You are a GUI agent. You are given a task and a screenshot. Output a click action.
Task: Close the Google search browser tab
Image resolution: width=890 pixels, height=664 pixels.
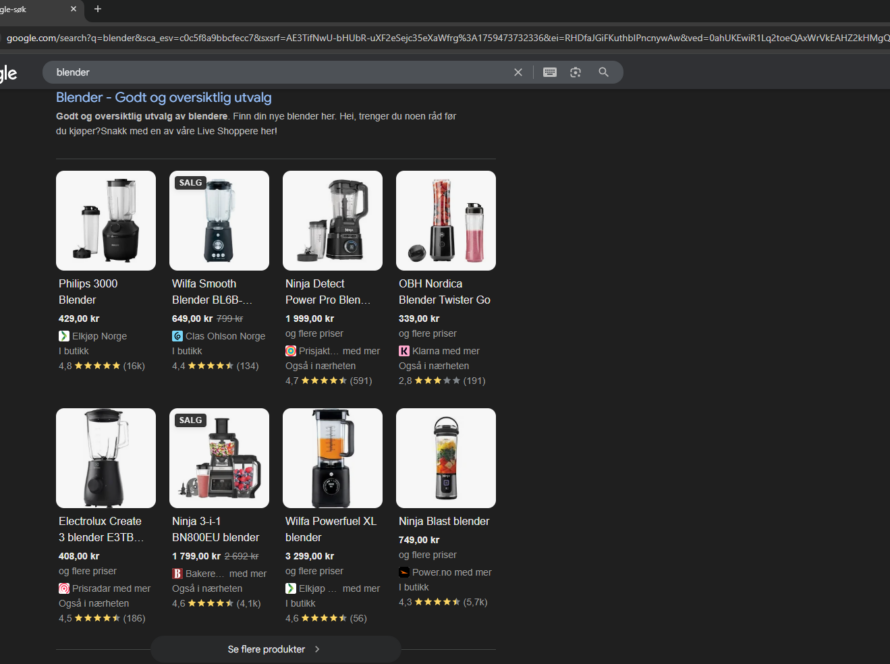click(74, 9)
